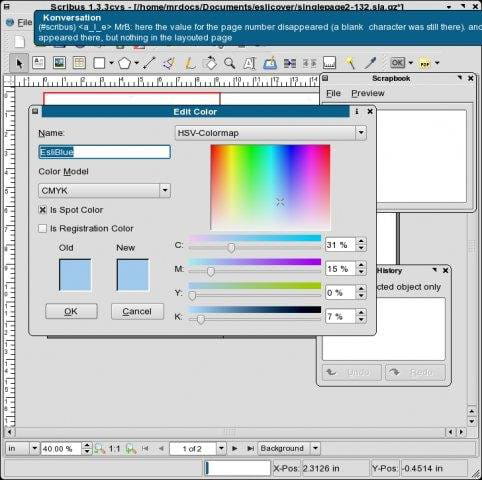
Task: Open the Scrapbook File menu
Action: pos(333,93)
